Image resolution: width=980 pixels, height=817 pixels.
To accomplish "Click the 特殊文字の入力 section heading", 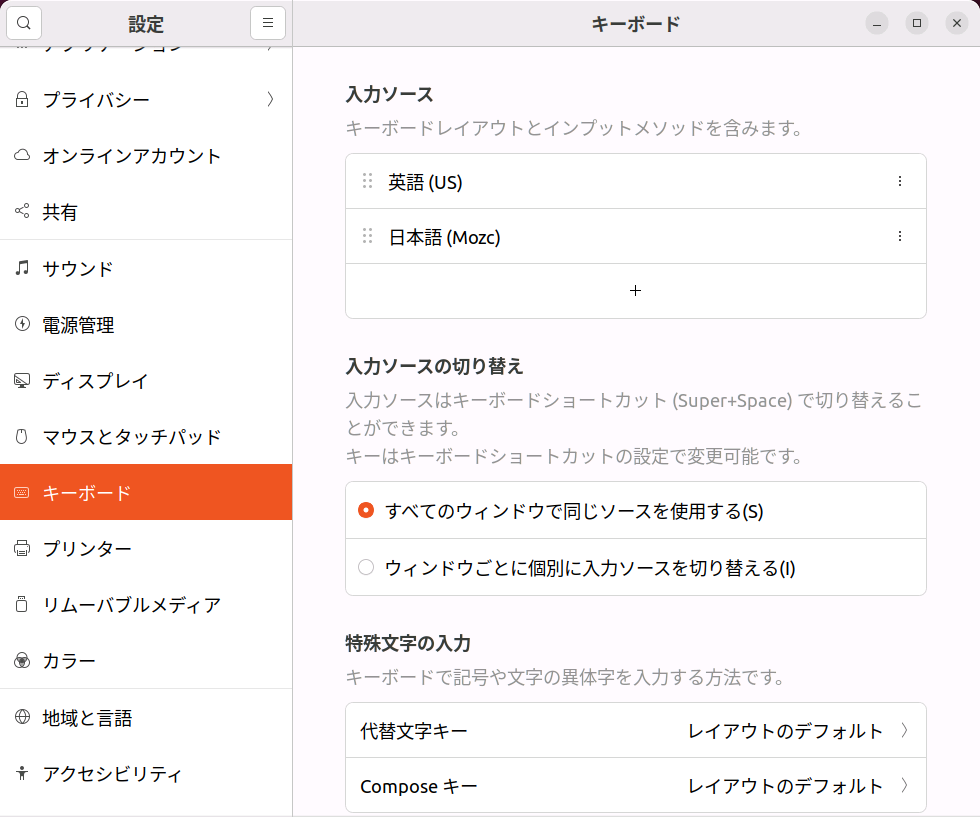I will pos(408,643).
